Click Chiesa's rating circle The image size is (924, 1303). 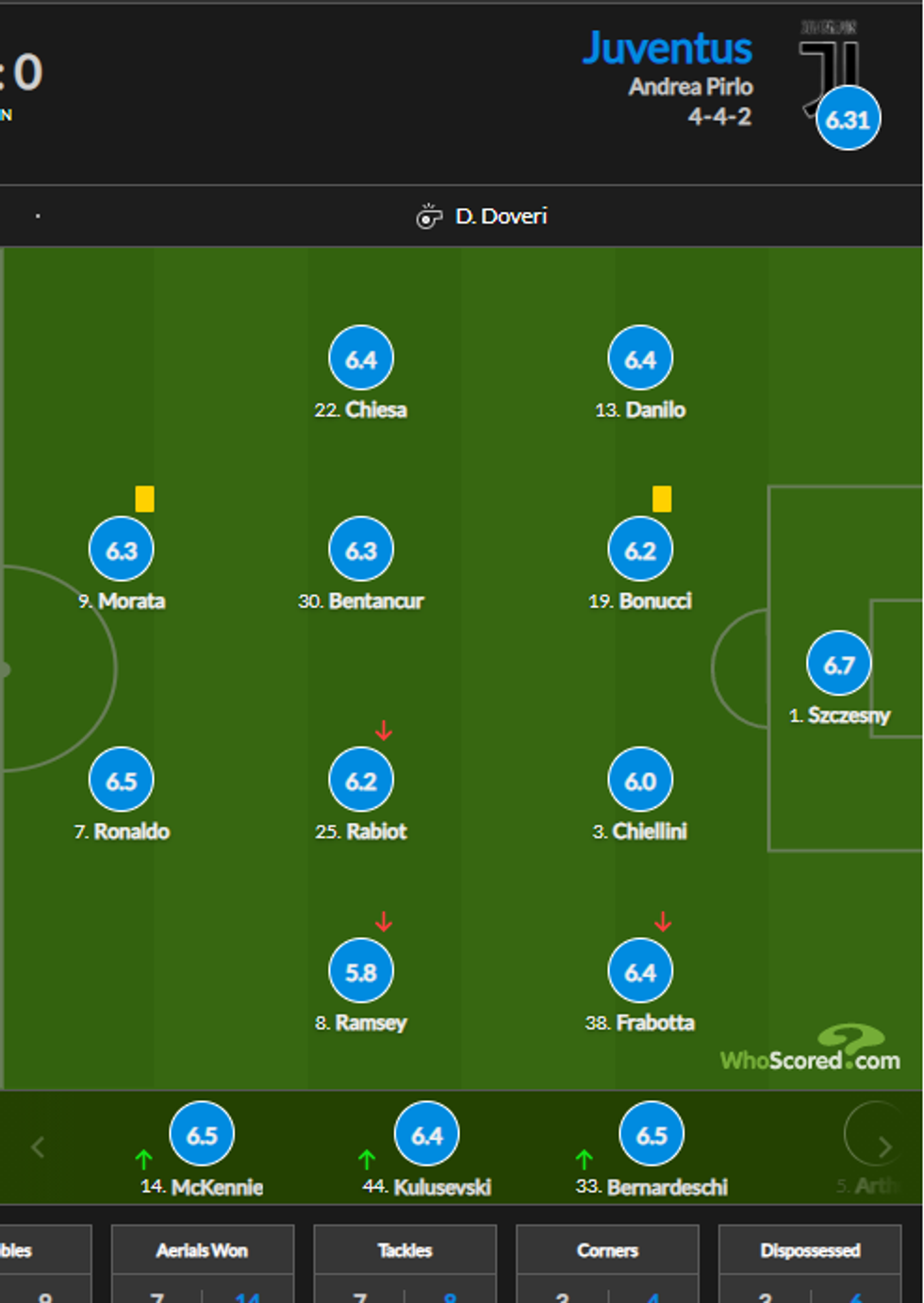tap(360, 359)
